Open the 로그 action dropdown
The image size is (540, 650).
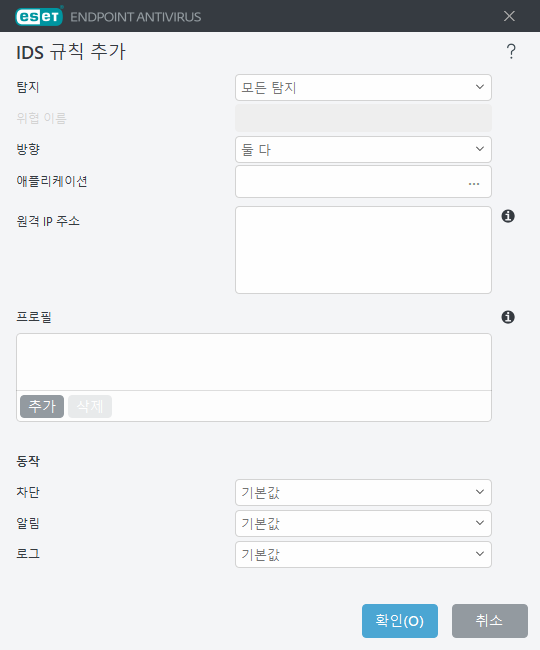pos(363,554)
